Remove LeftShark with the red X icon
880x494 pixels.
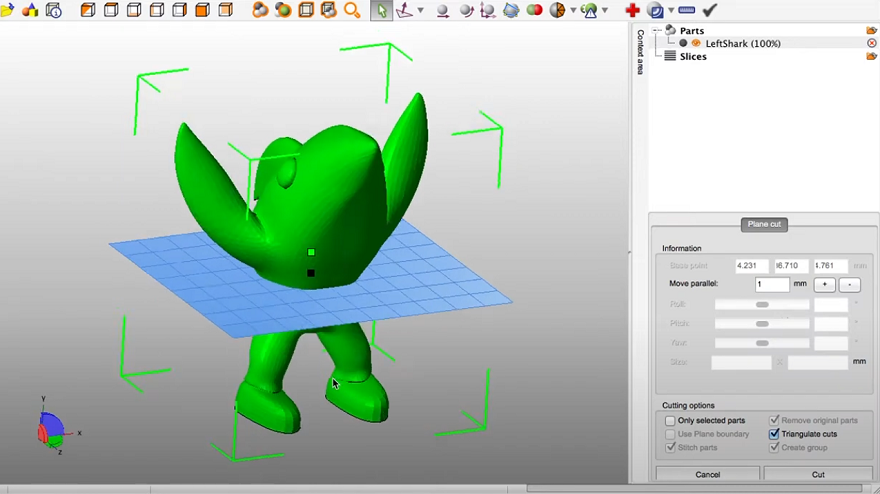[x=872, y=43]
